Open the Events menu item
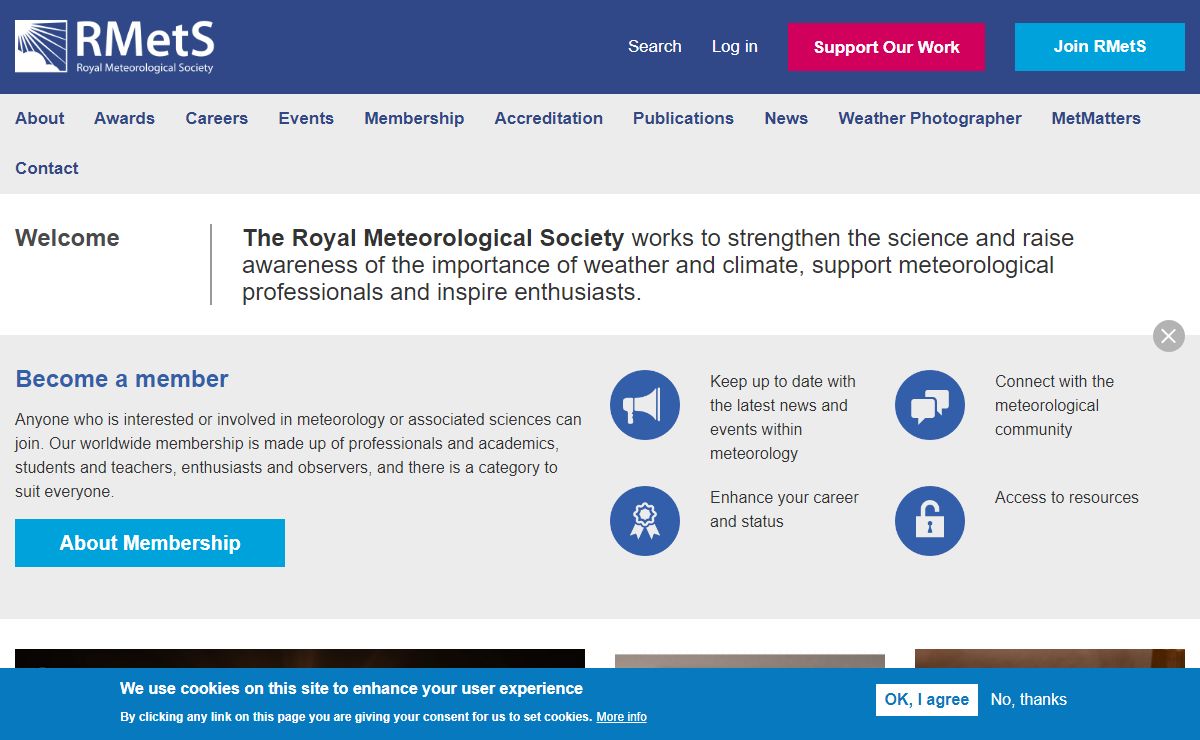The image size is (1200, 740). pyautogui.click(x=306, y=118)
